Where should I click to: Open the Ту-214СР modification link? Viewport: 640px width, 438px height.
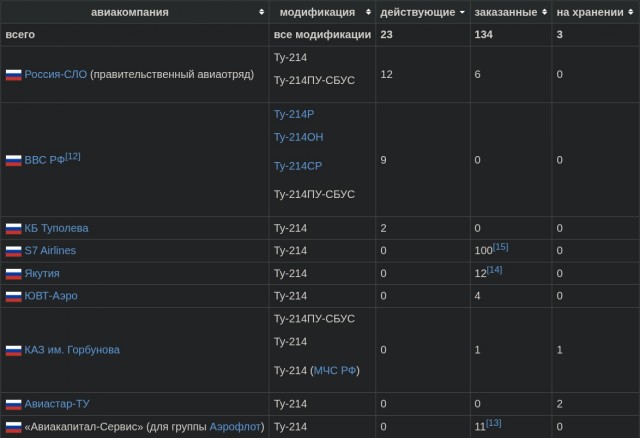coord(298,166)
